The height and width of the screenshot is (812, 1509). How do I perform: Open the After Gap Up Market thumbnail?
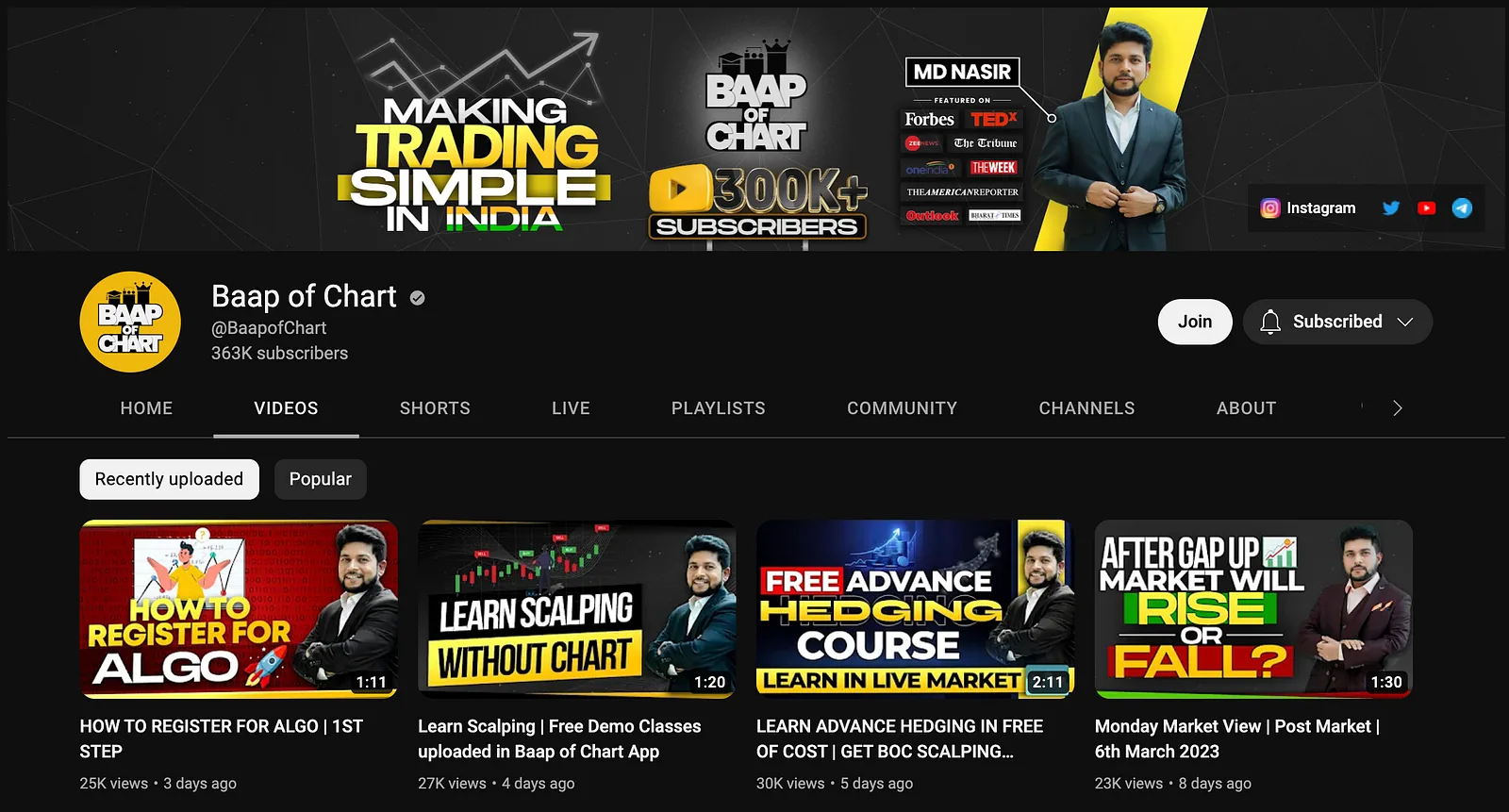[x=1253, y=609]
